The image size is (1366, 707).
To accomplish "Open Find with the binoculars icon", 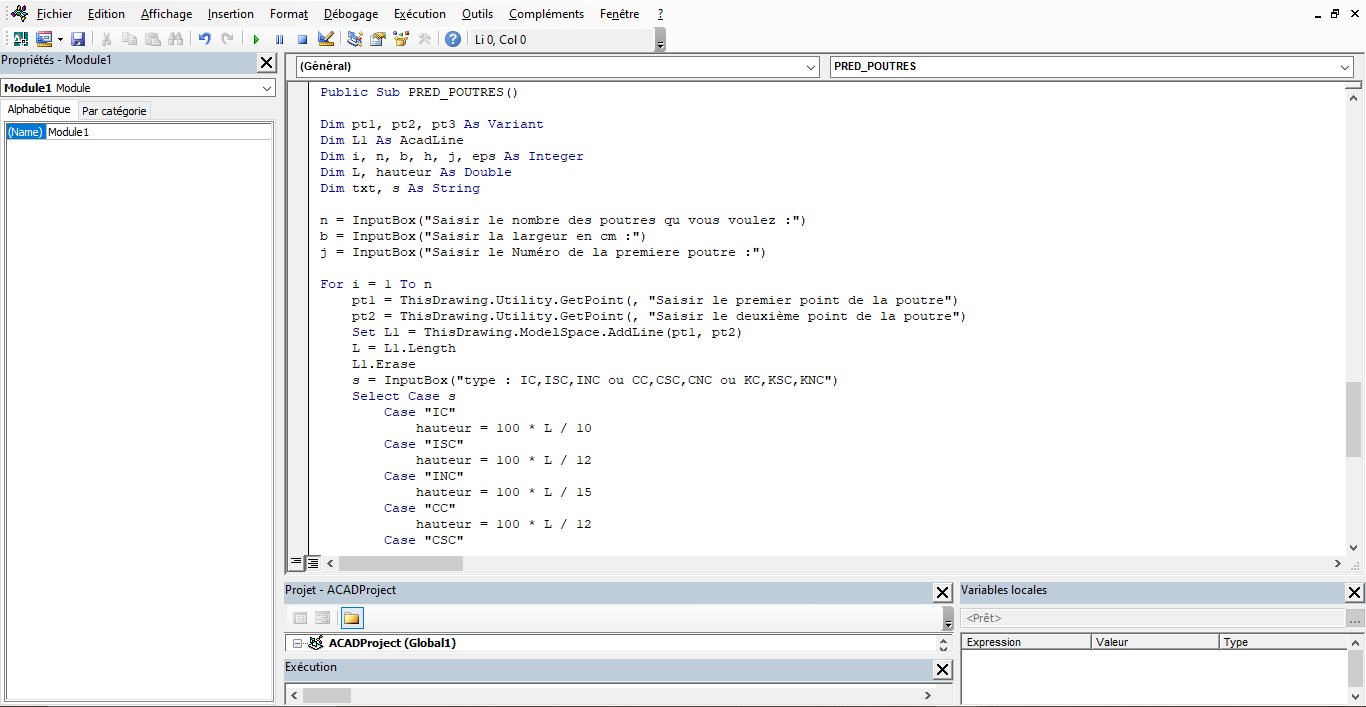I will coord(176,39).
